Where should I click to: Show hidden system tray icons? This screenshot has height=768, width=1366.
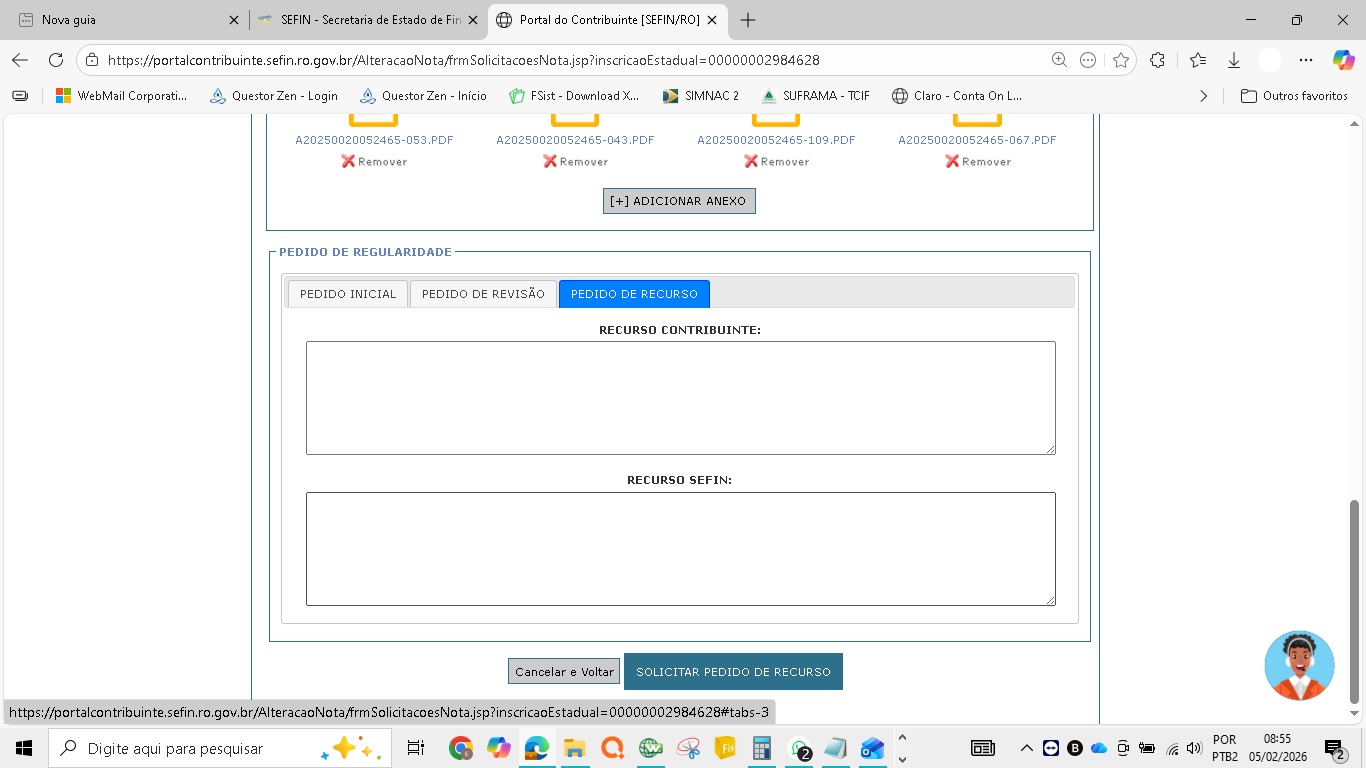click(x=1026, y=748)
